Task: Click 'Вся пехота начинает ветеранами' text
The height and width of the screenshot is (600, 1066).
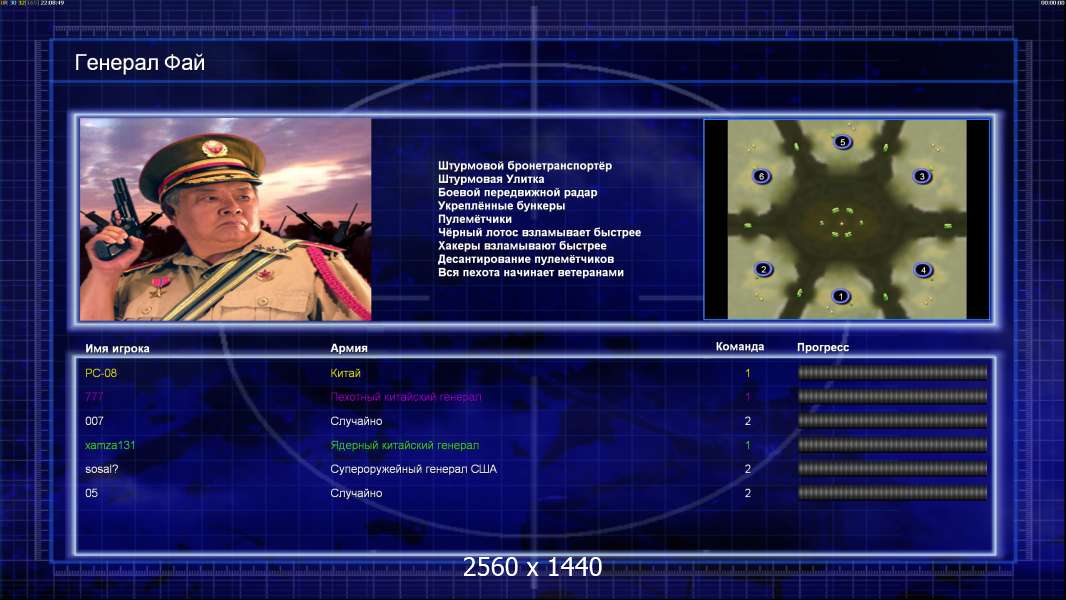Action: (x=530, y=272)
